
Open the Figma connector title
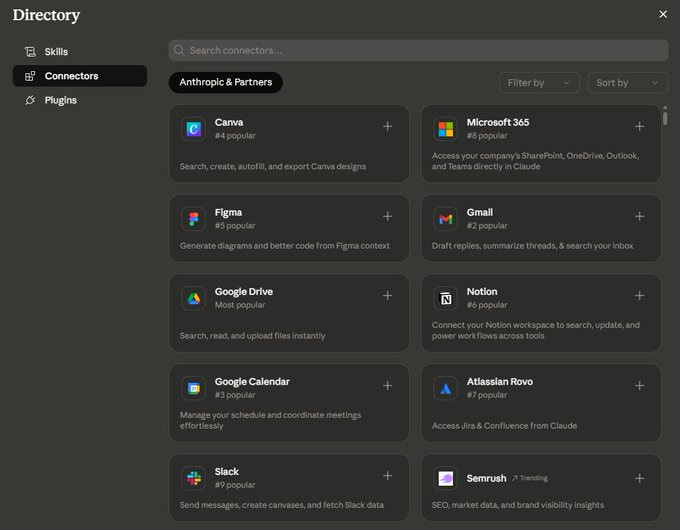click(x=228, y=213)
